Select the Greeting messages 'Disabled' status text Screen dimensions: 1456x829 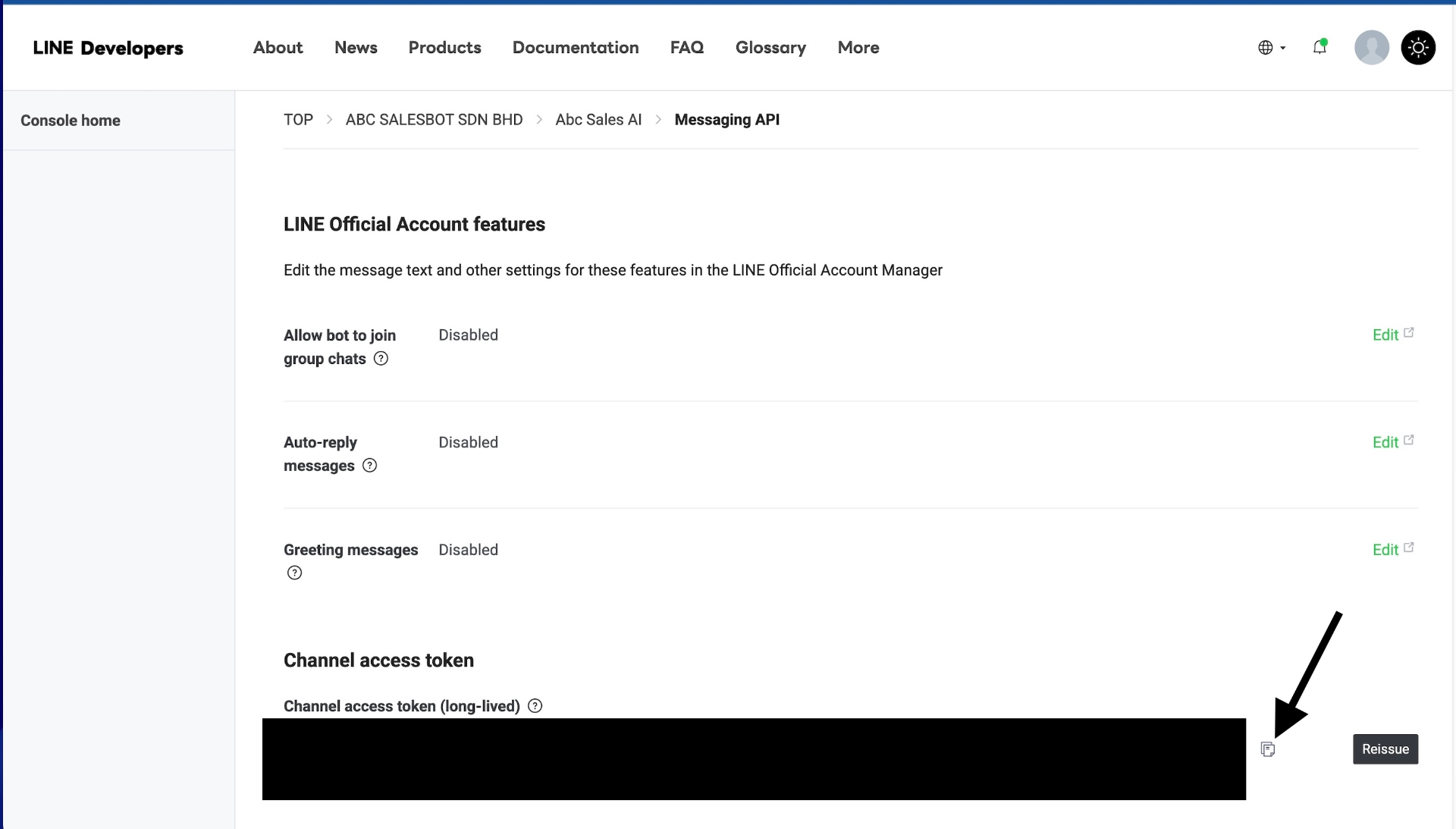coord(469,550)
